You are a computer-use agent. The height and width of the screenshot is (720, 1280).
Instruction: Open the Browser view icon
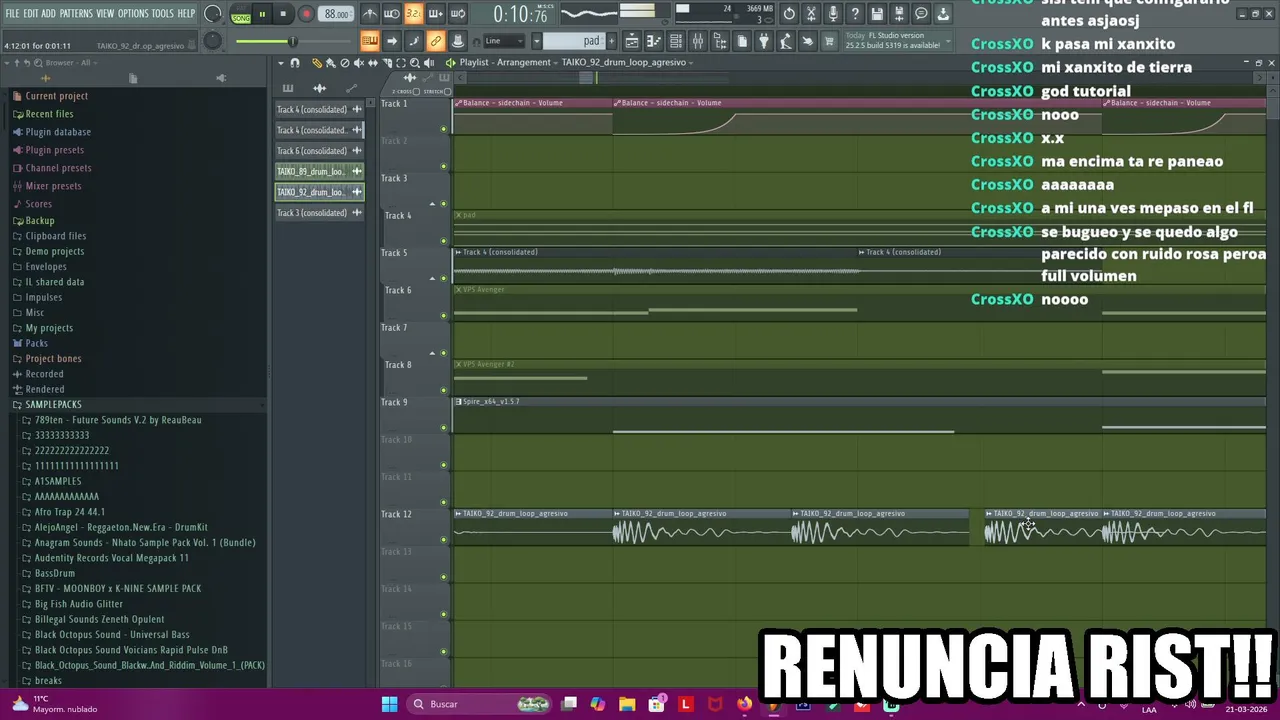[x=720, y=41]
